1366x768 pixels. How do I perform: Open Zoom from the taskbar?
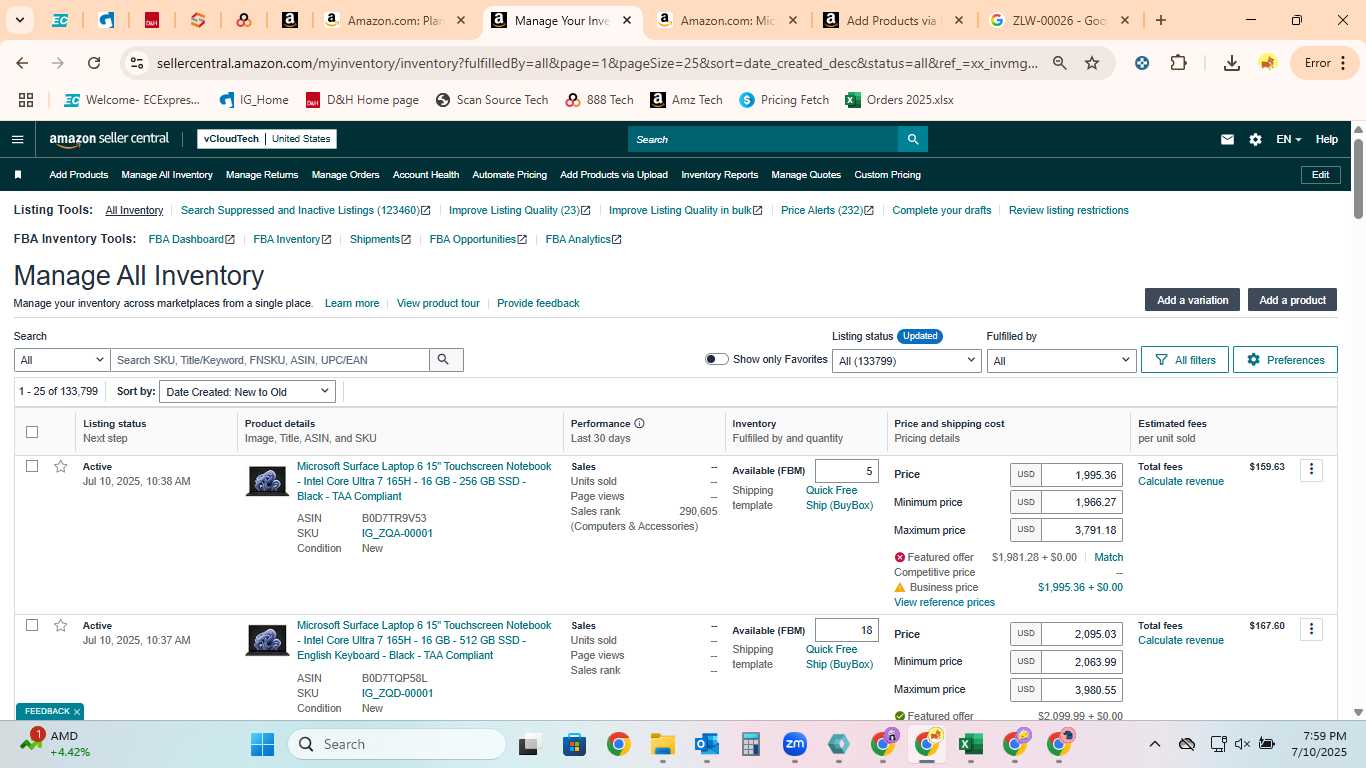pos(795,744)
